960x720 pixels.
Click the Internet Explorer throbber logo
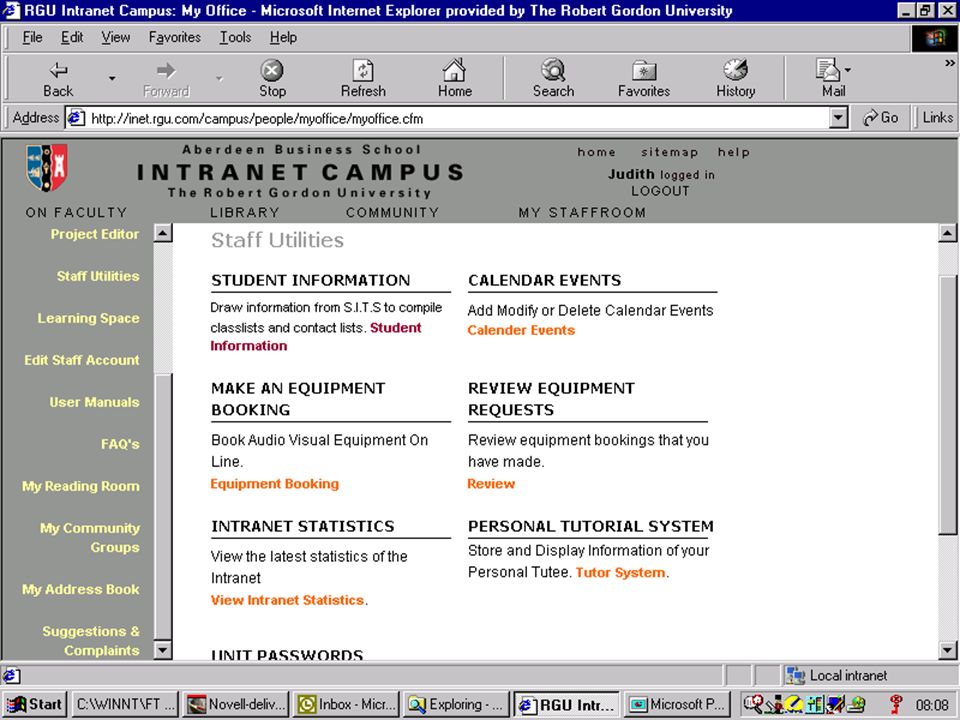934,38
